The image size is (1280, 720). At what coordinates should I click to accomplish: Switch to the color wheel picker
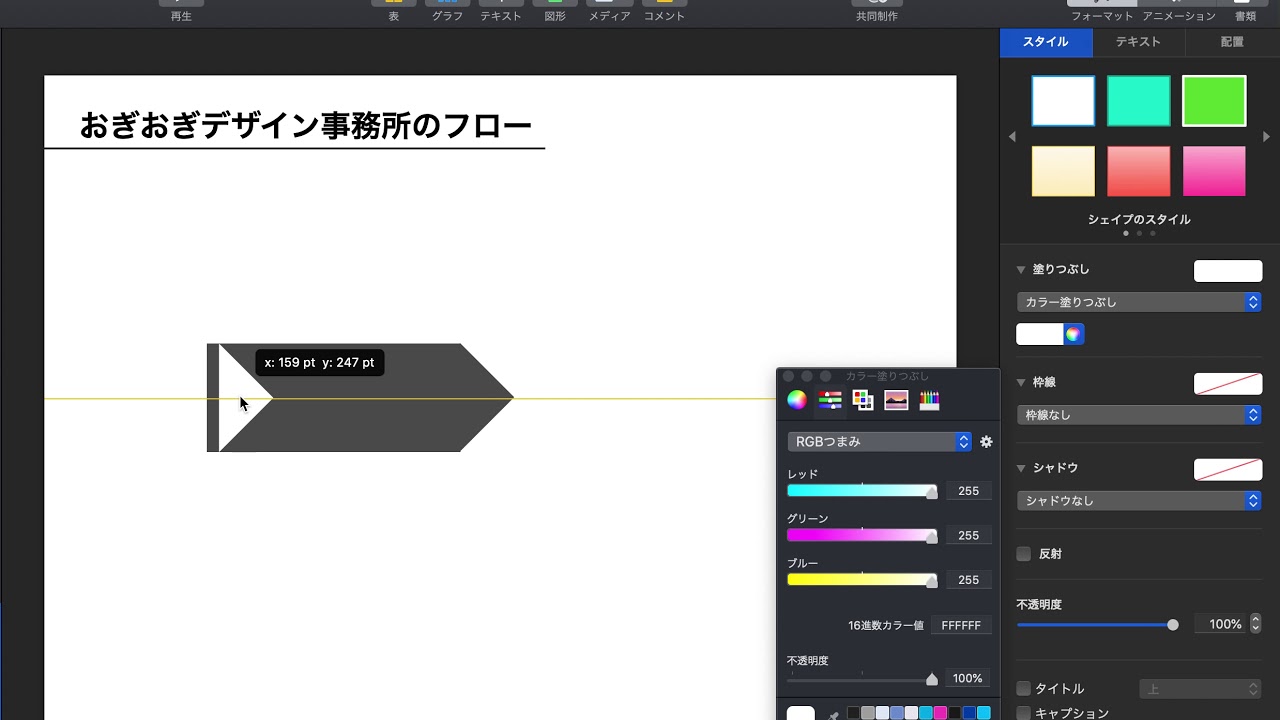coord(796,399)
